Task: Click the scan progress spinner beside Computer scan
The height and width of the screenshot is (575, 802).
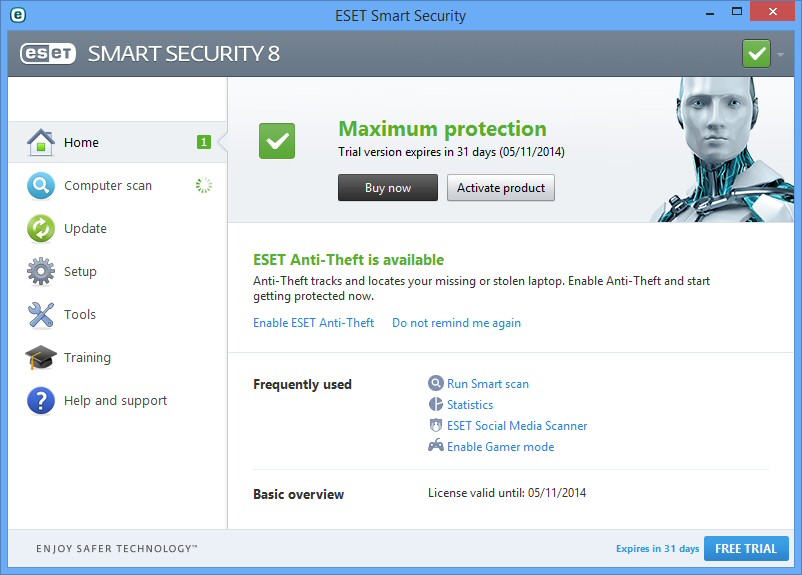Action: click(204, 185)
